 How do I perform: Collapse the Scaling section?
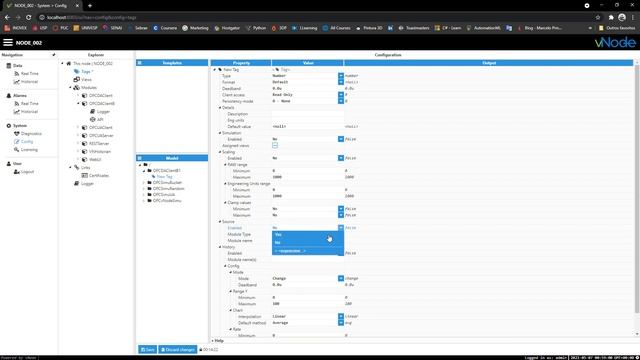click(220, 152)
